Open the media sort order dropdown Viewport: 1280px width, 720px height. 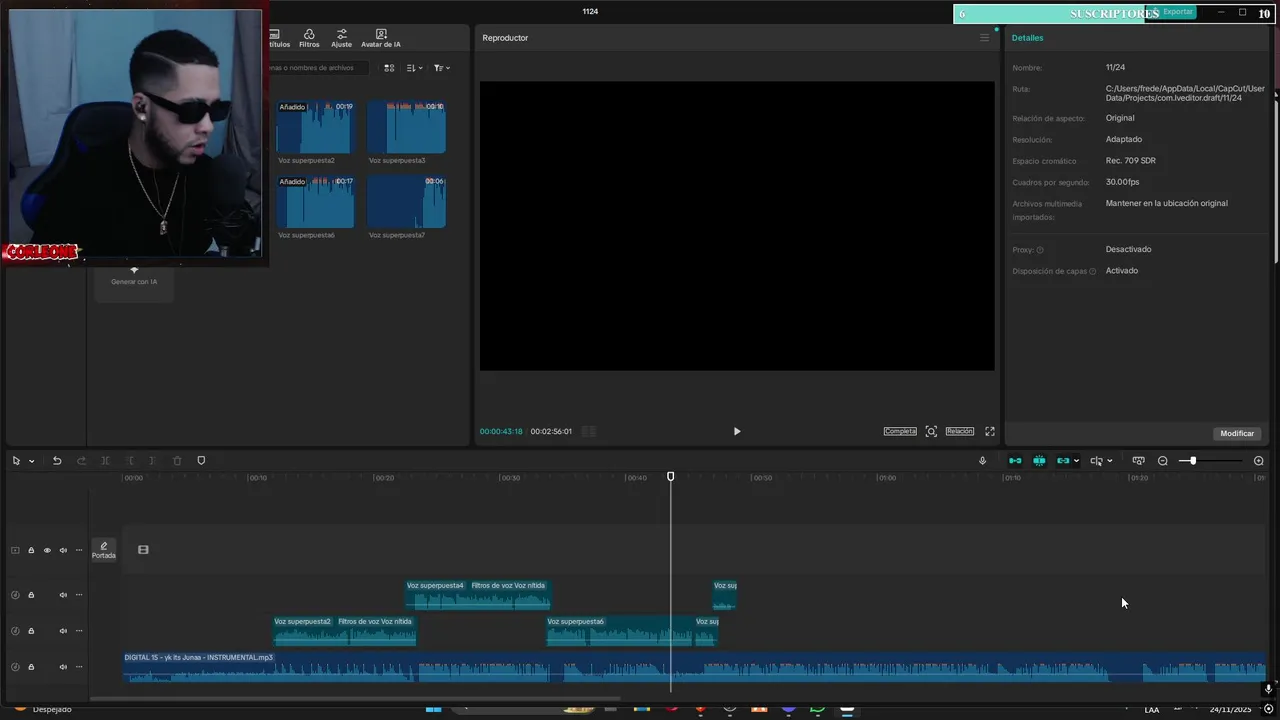pos(415,68)
